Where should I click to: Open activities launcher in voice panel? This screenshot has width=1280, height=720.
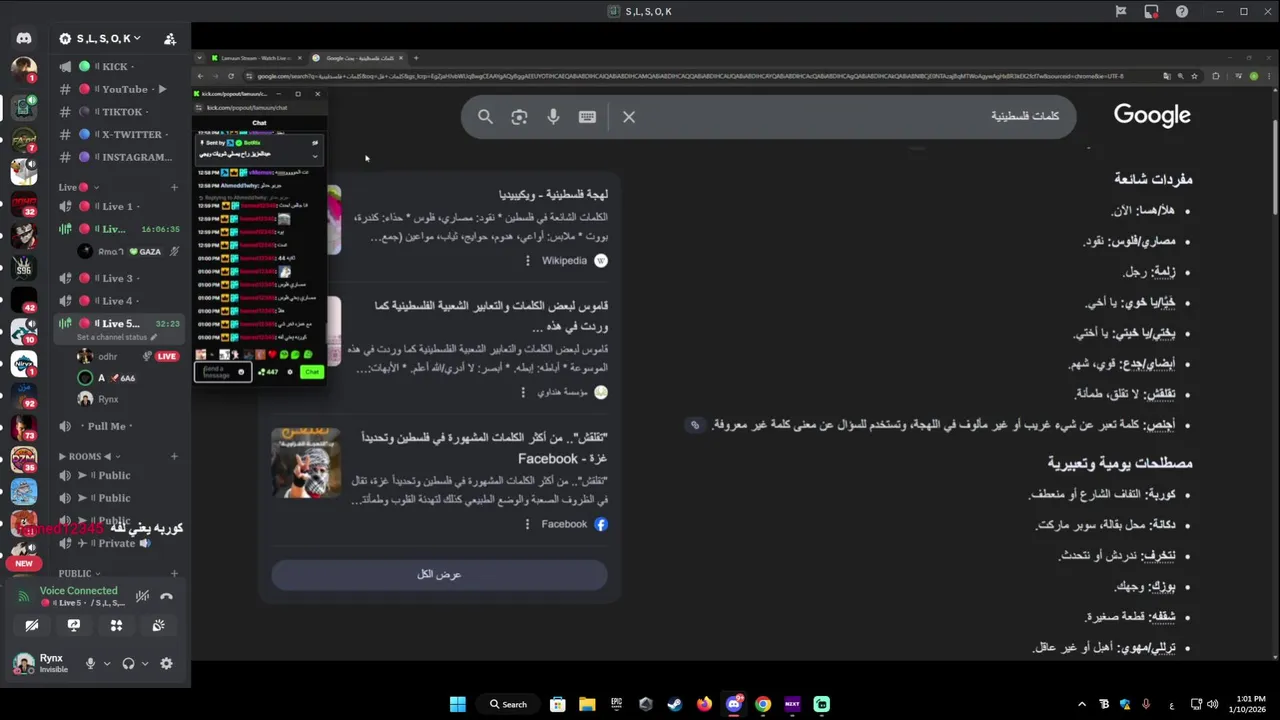pos(116,625)
